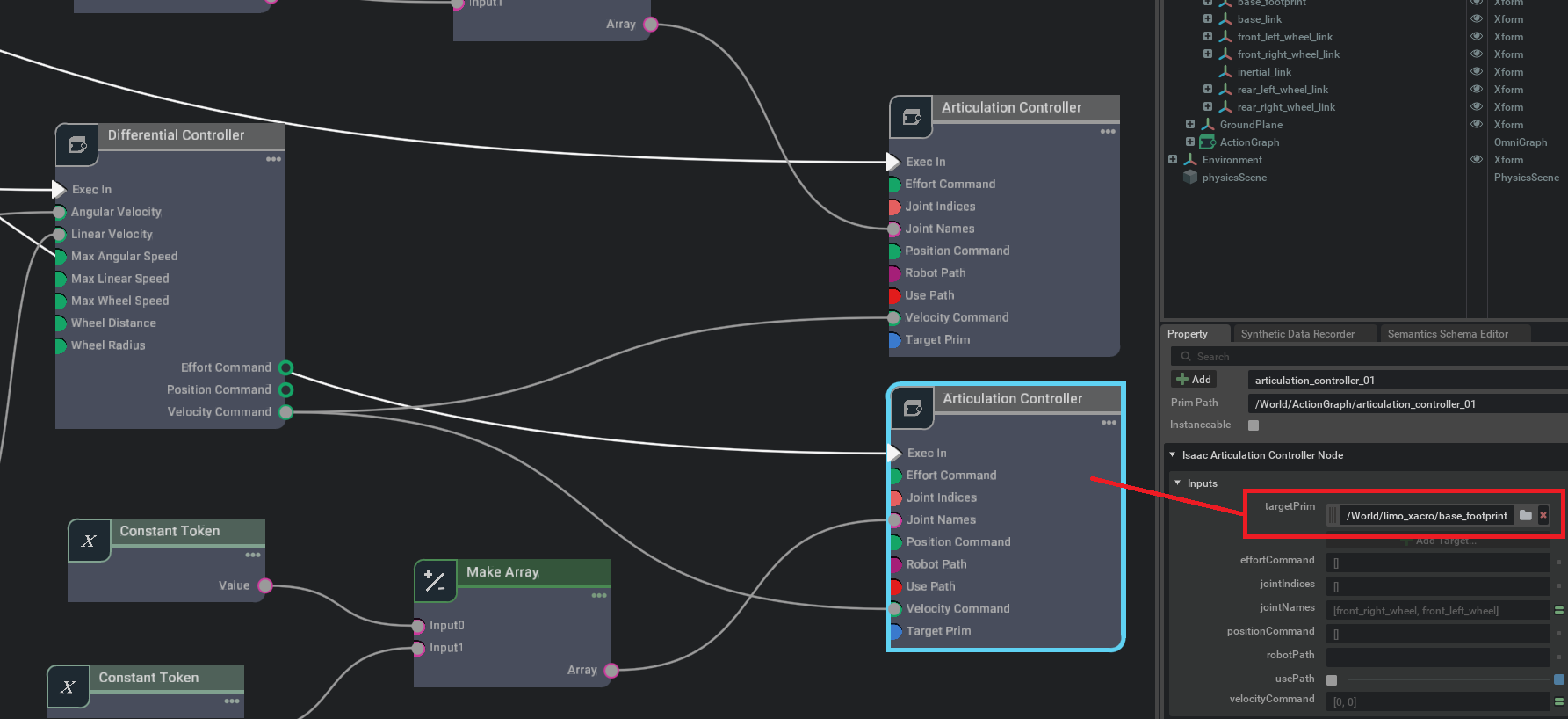Click the blue reset square beside usePath

[x=1559, y=679]
